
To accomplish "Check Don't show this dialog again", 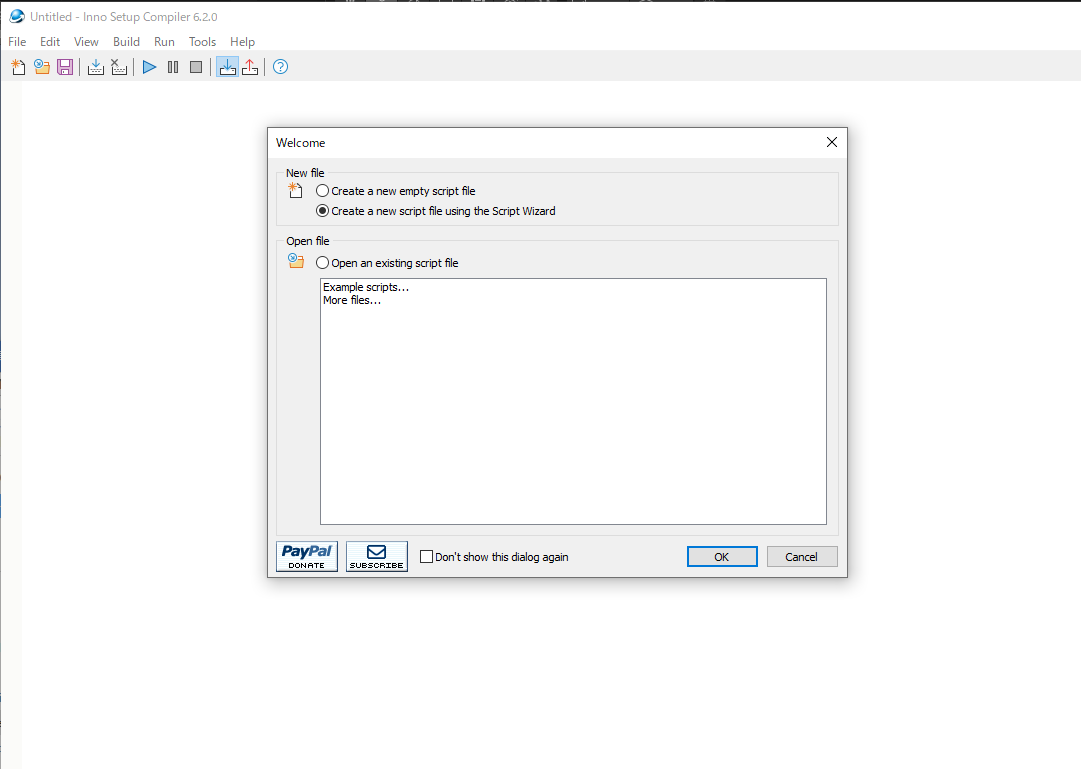I will coord(494,557).
